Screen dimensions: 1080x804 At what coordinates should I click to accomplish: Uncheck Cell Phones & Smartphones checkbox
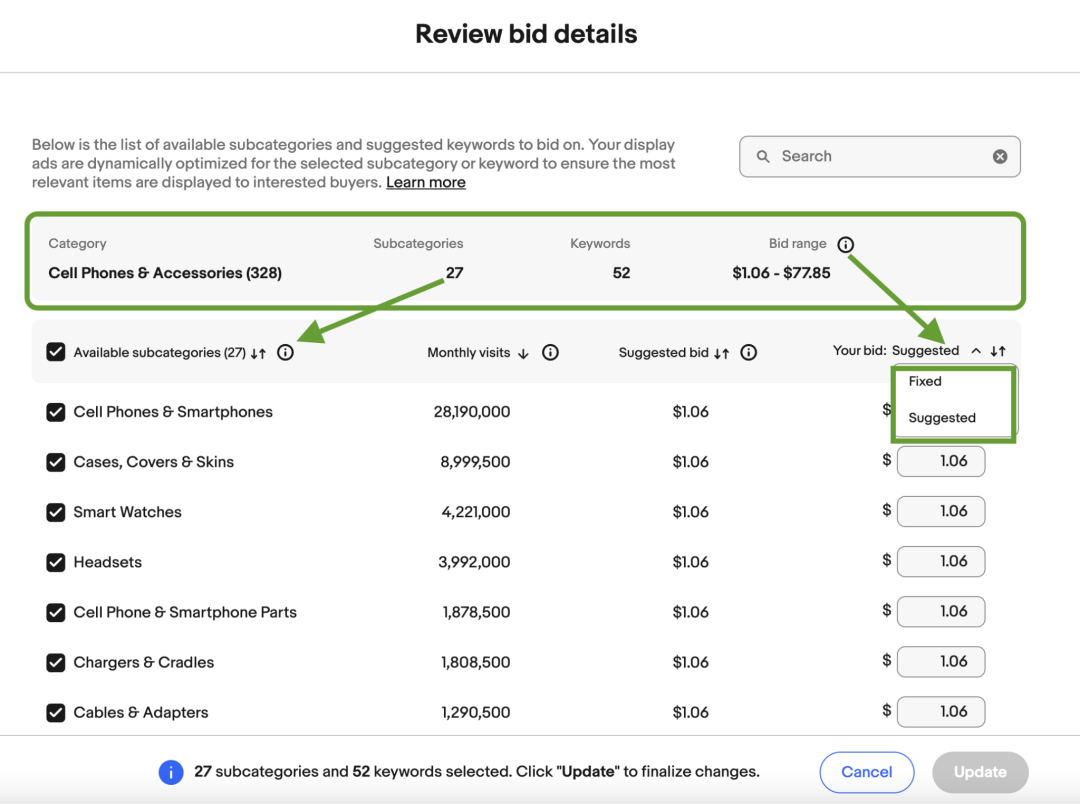[56, 412]
